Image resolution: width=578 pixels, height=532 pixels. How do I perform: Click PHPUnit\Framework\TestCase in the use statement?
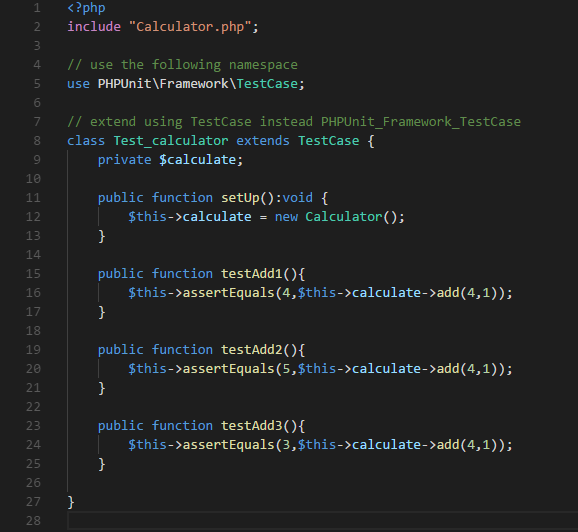198,84
